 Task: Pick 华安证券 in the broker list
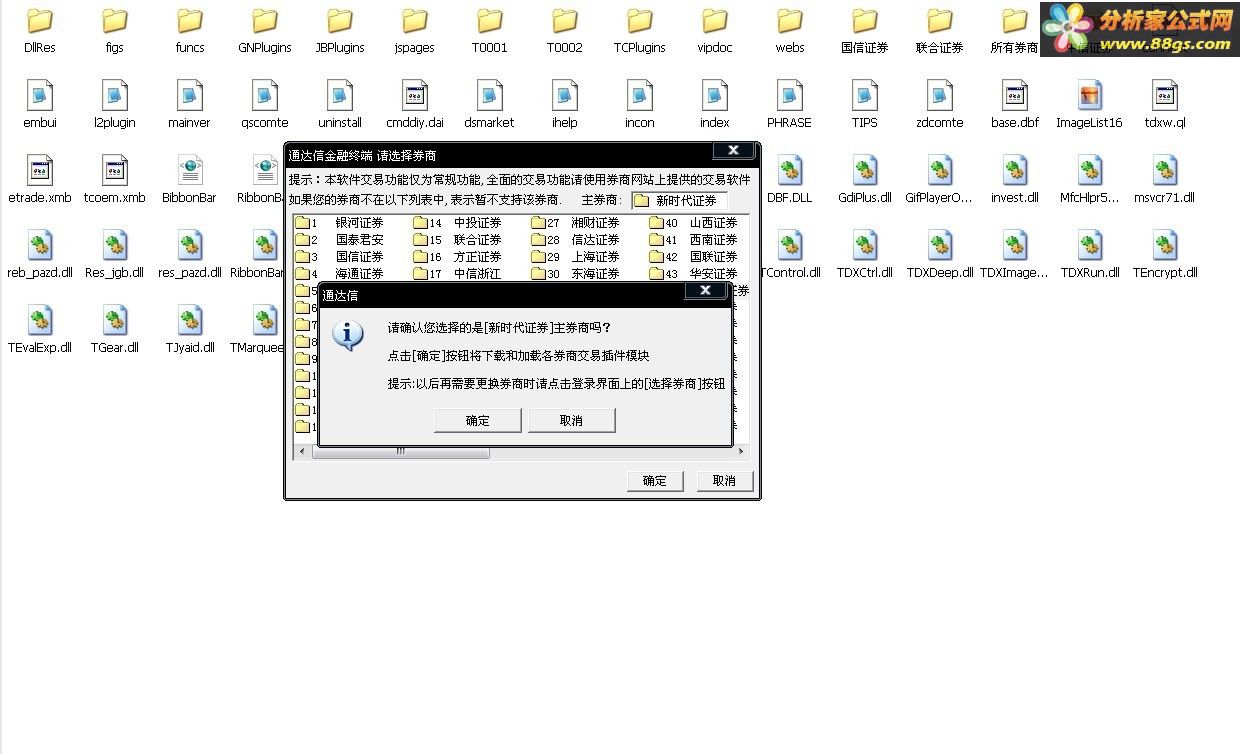713,274
